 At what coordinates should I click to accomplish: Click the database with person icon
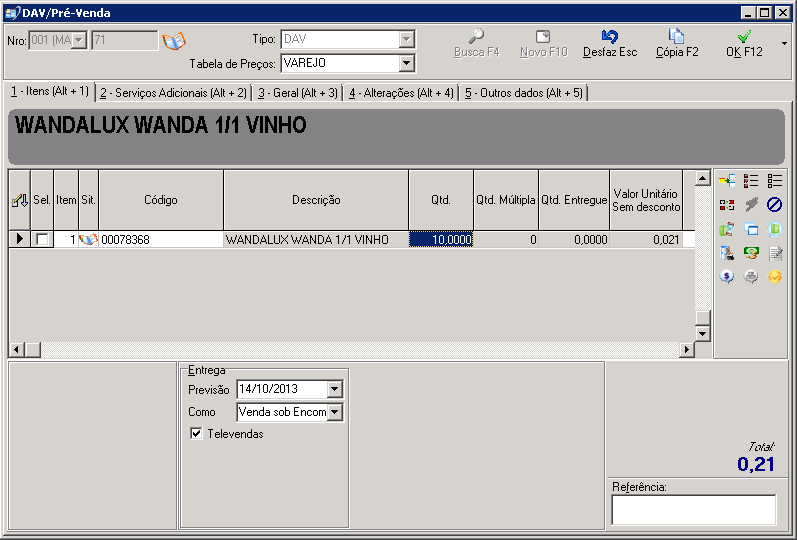pyautogui.click(x=727, y=253)
